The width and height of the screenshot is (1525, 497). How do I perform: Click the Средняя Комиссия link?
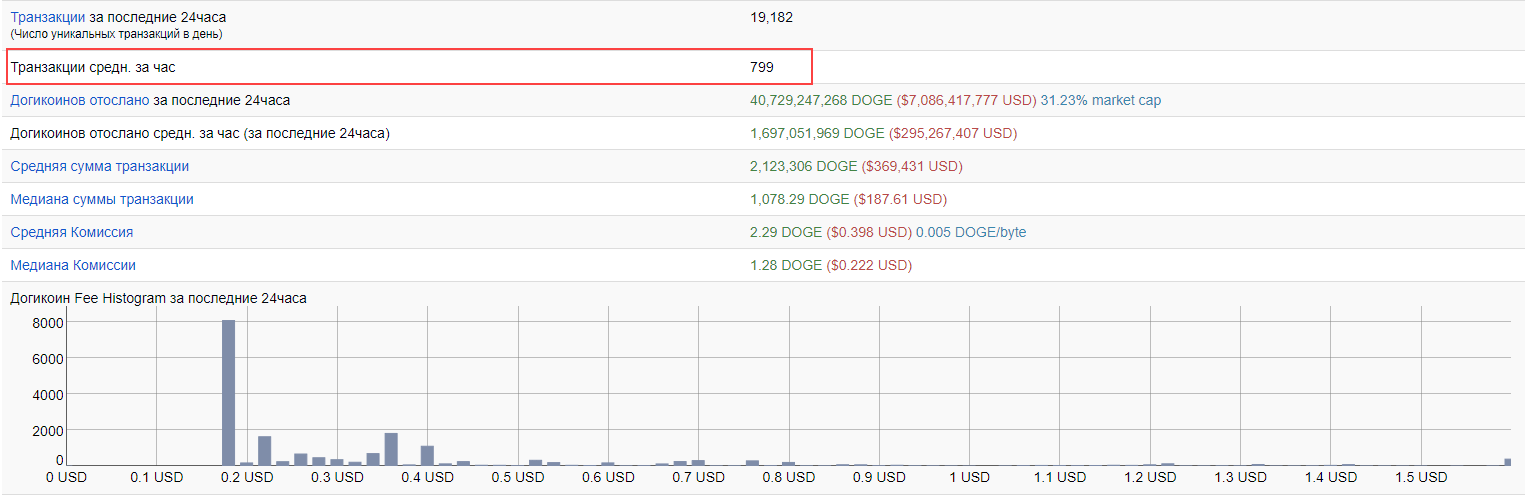click(71, 232)
